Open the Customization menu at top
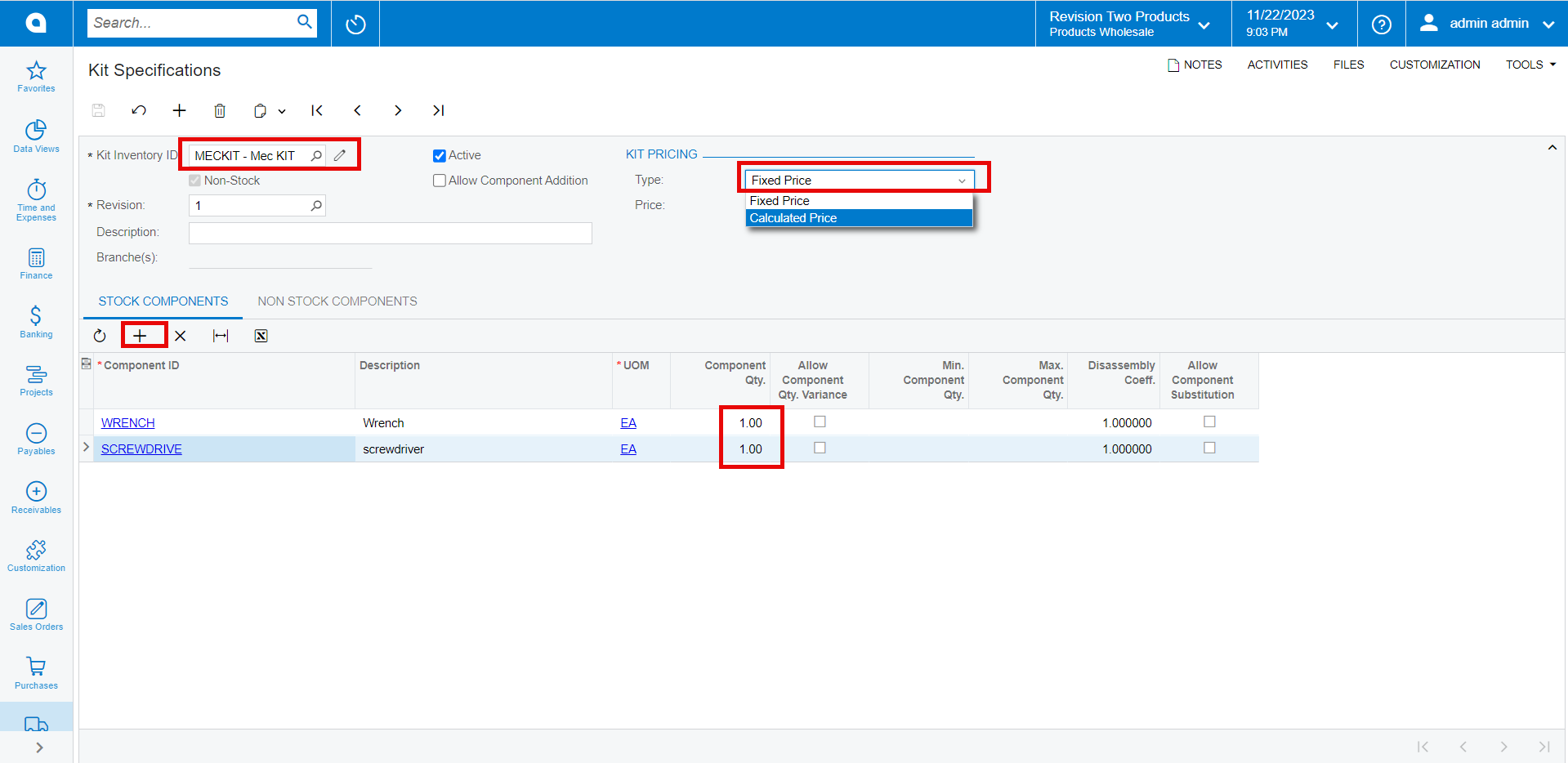The width and height of the screenshot is (1568, 763). [1435, 65]
